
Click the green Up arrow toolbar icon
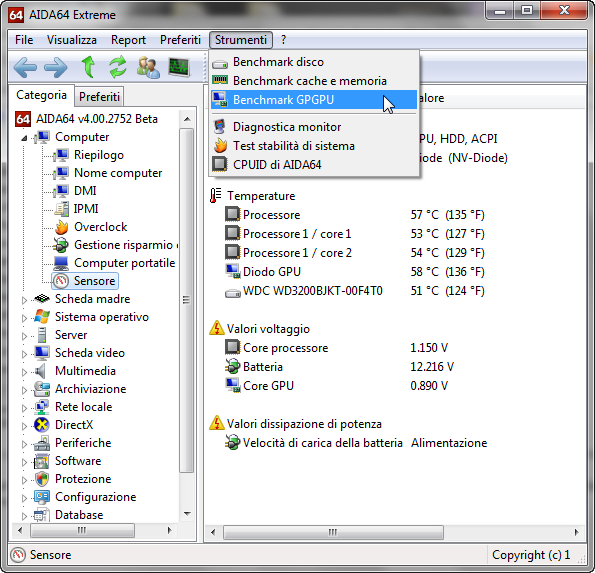click(88, 67)
